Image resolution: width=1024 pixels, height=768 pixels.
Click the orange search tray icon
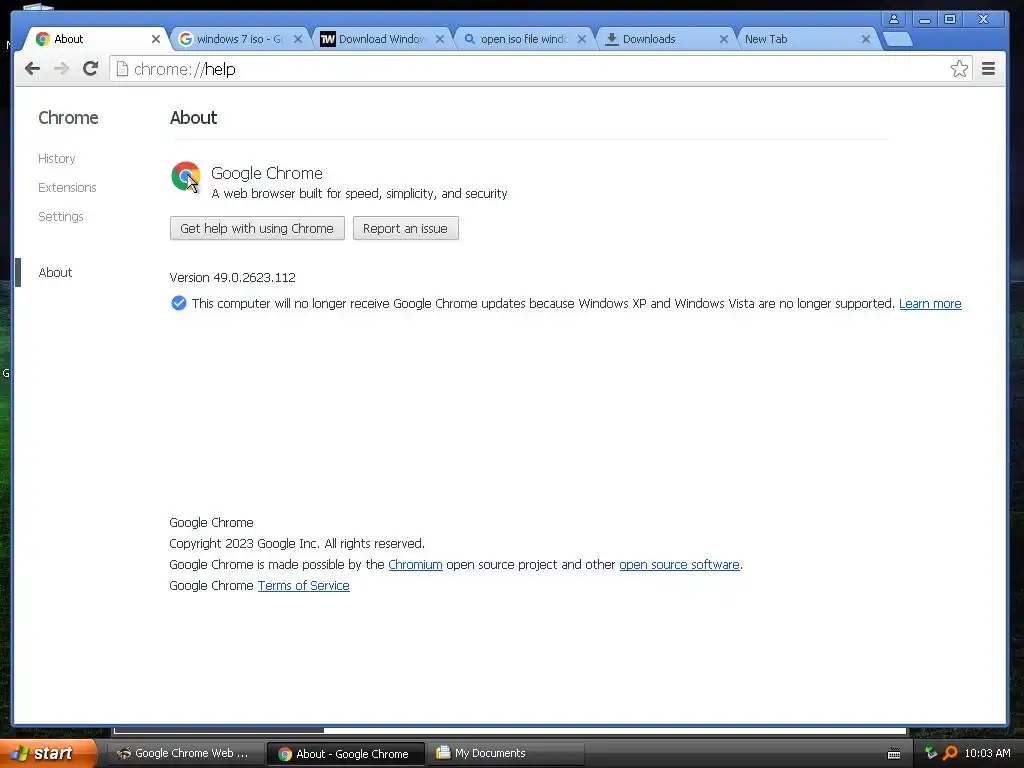pos(950,753)
